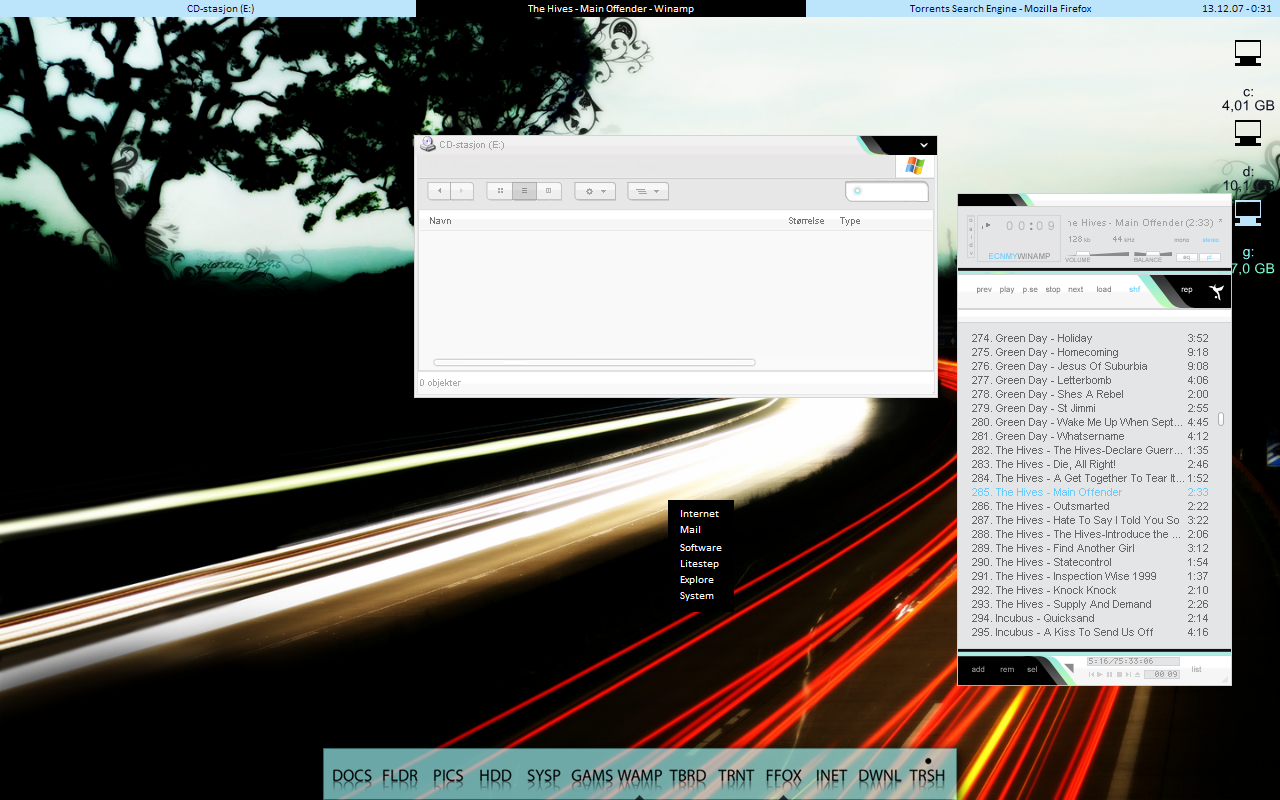
Task: Toggle rep repeat in Winamp
Action: pyautogui.click(x=1187, y=290)
